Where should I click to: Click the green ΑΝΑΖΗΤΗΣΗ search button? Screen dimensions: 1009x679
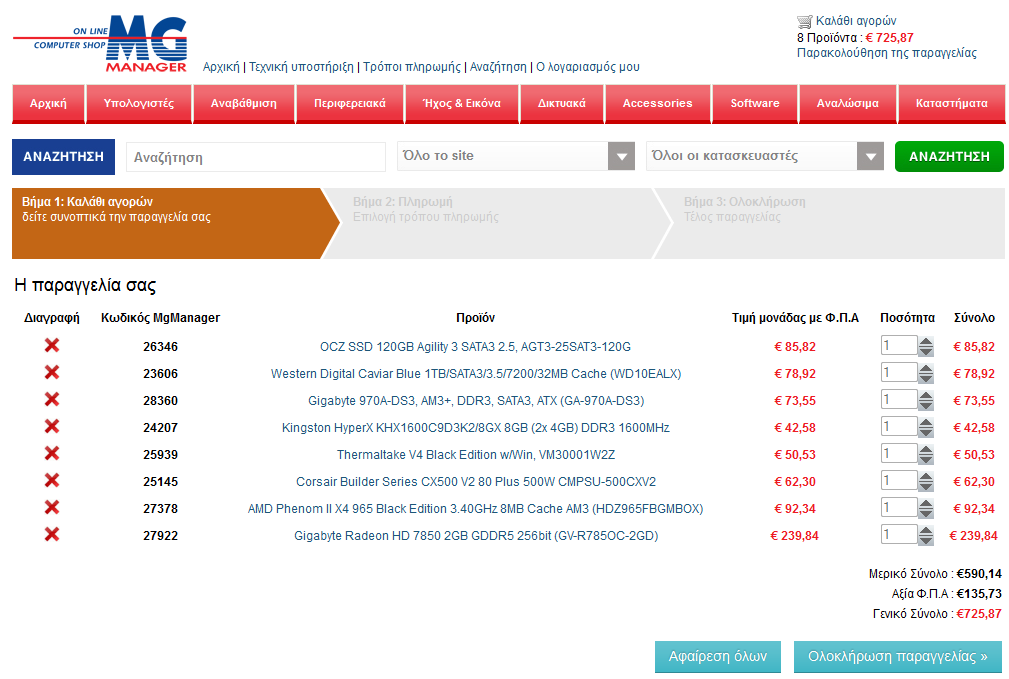coord(949,156)
